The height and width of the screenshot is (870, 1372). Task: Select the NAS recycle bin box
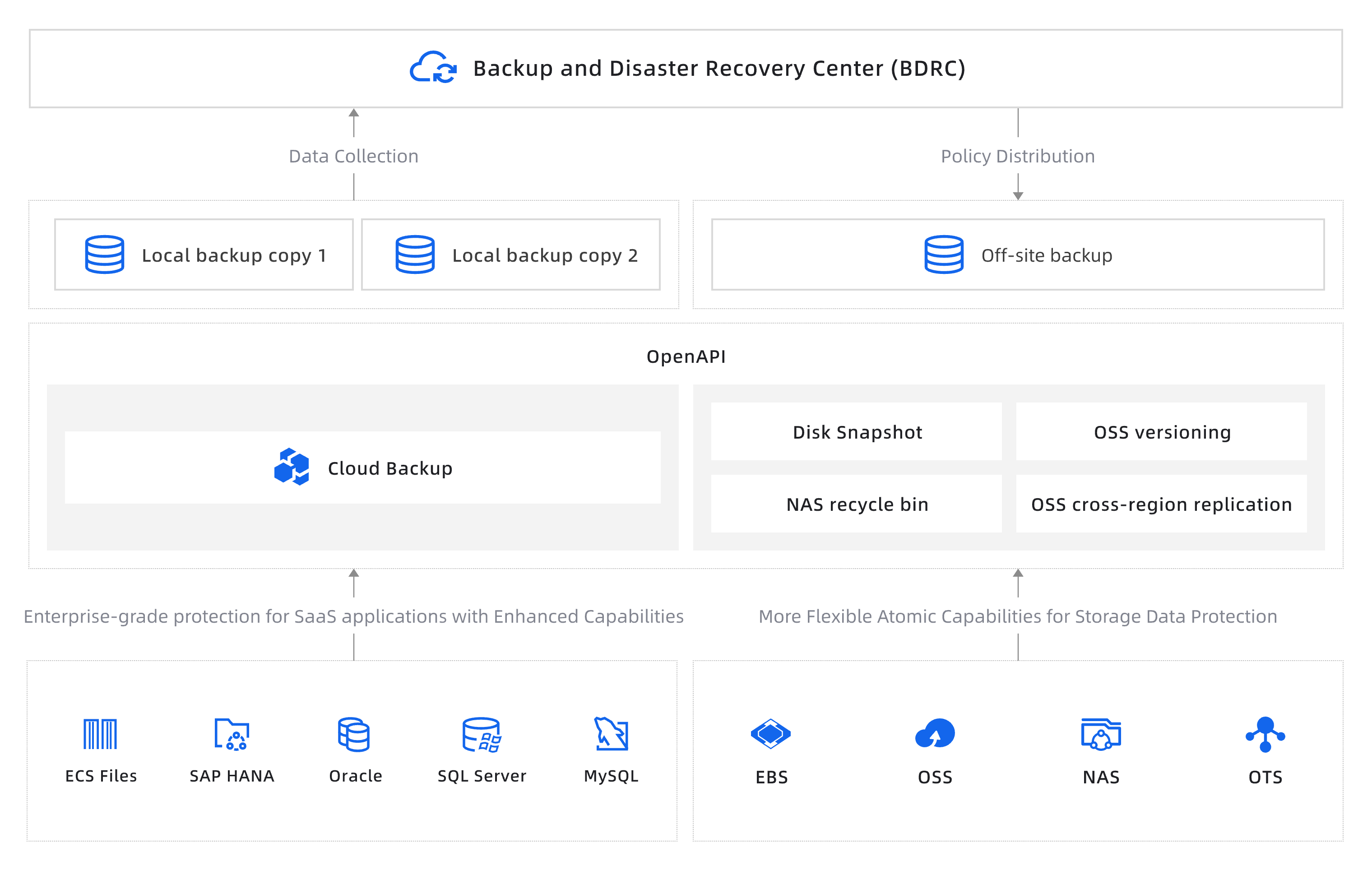click(x=856, y=504)
